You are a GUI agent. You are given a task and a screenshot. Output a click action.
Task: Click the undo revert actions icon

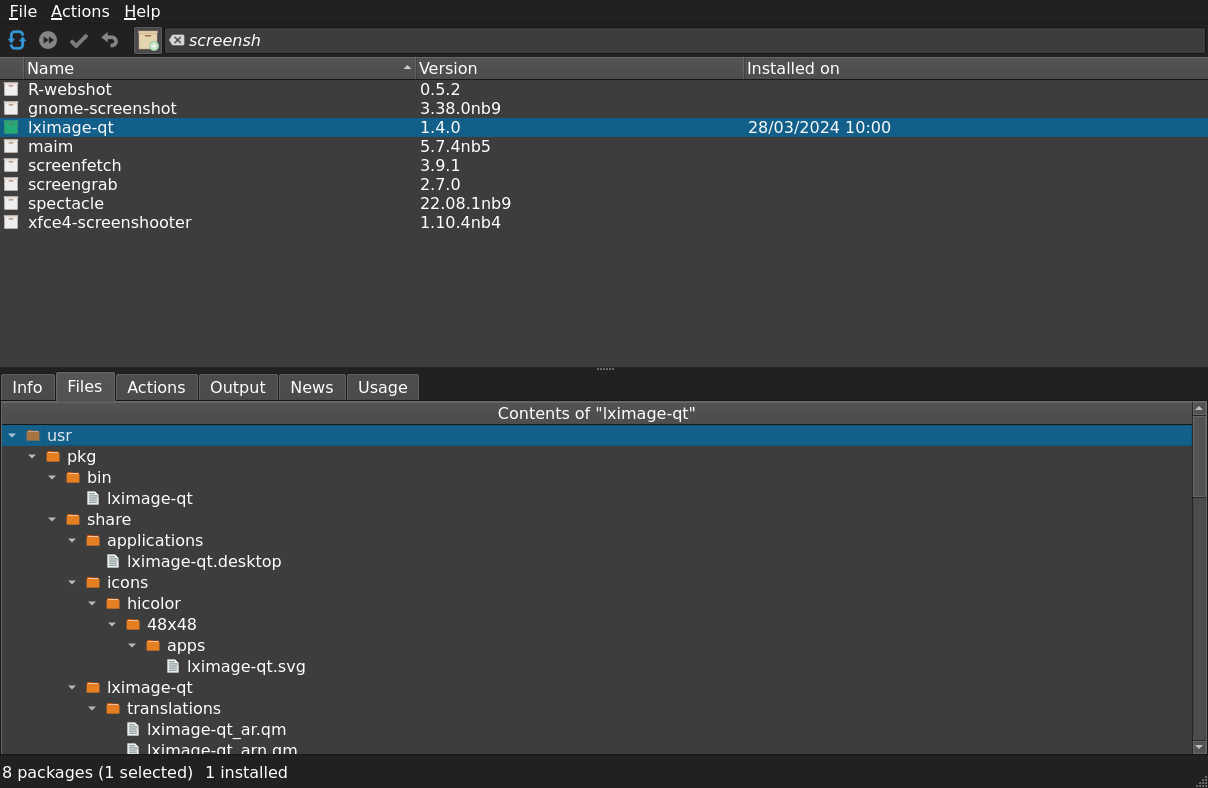click(x=110, y=40)
